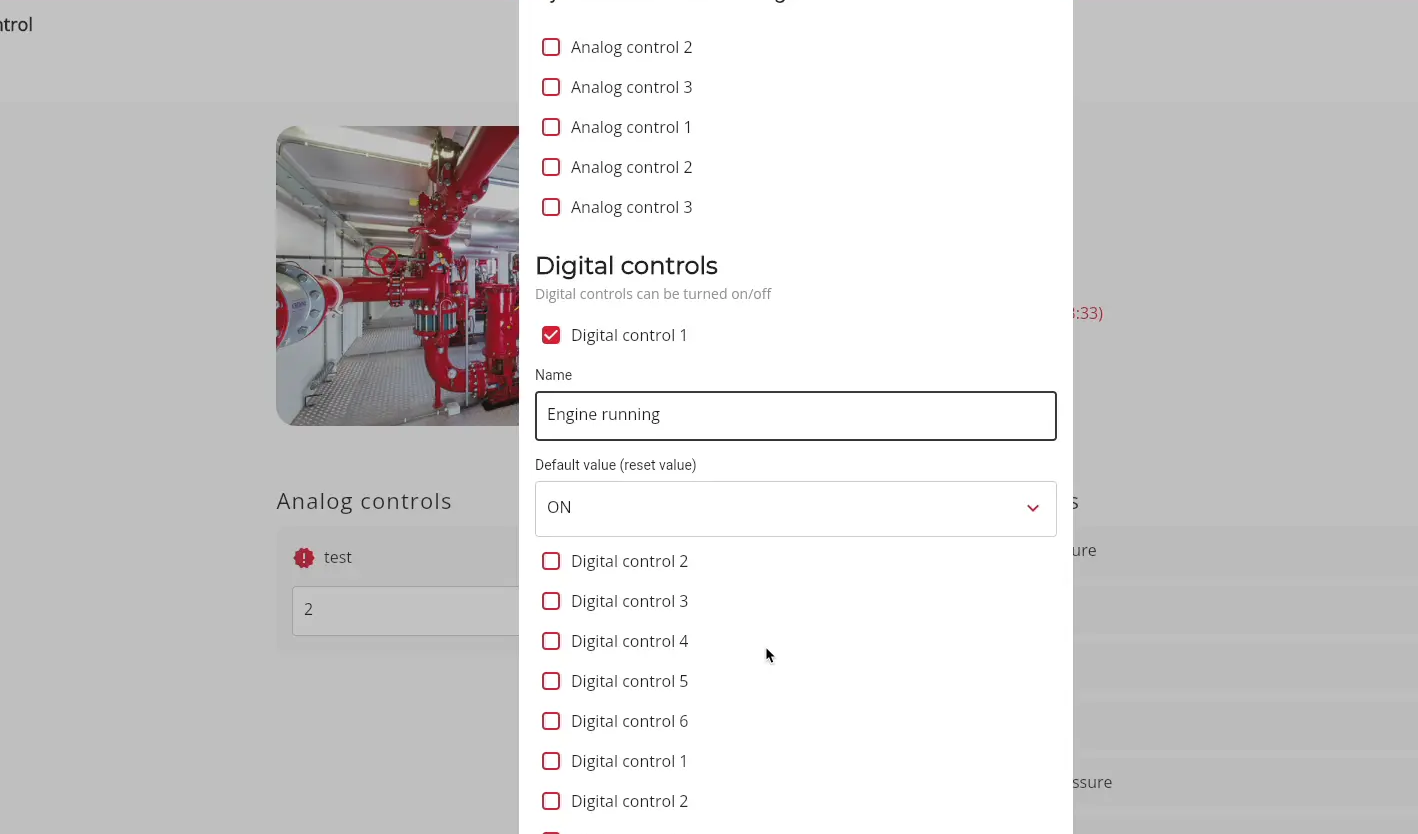The height and width of the screenshot is (834, 1418).
Task: Click the red alert badge beside test
Action: [x=304, y=558]
